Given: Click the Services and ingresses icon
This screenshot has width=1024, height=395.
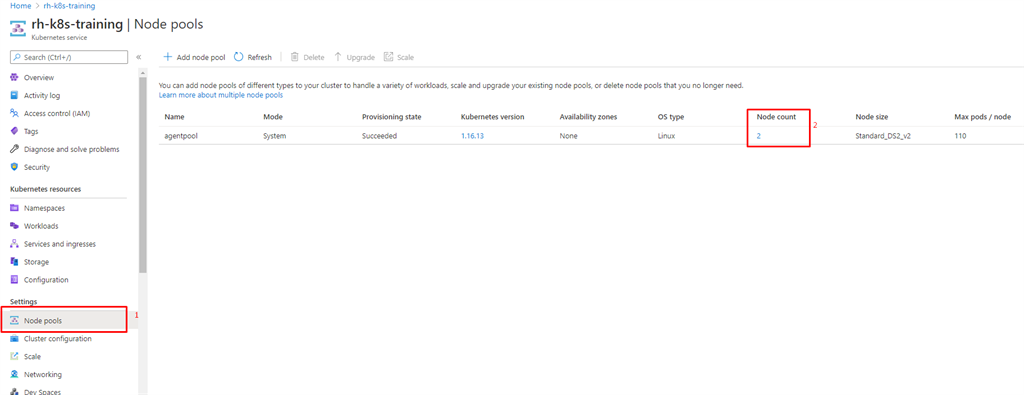Looking at the screenshot, I should click(x=14, y=244).
